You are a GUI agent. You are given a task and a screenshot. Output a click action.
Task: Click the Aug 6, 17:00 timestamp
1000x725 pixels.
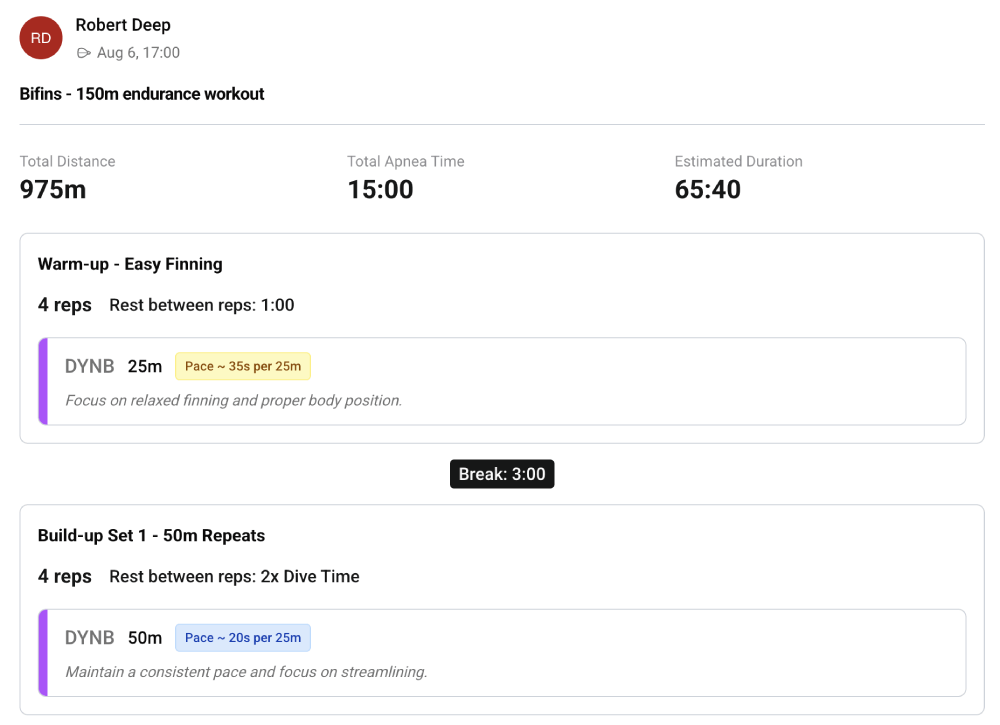(138, 53)
